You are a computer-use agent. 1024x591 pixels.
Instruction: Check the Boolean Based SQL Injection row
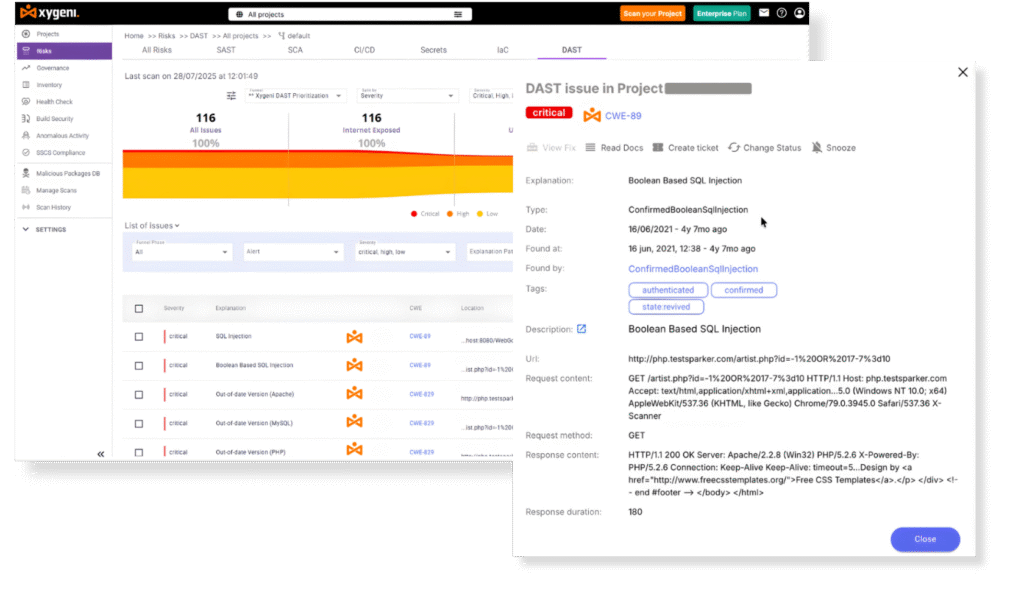point(138,366)
